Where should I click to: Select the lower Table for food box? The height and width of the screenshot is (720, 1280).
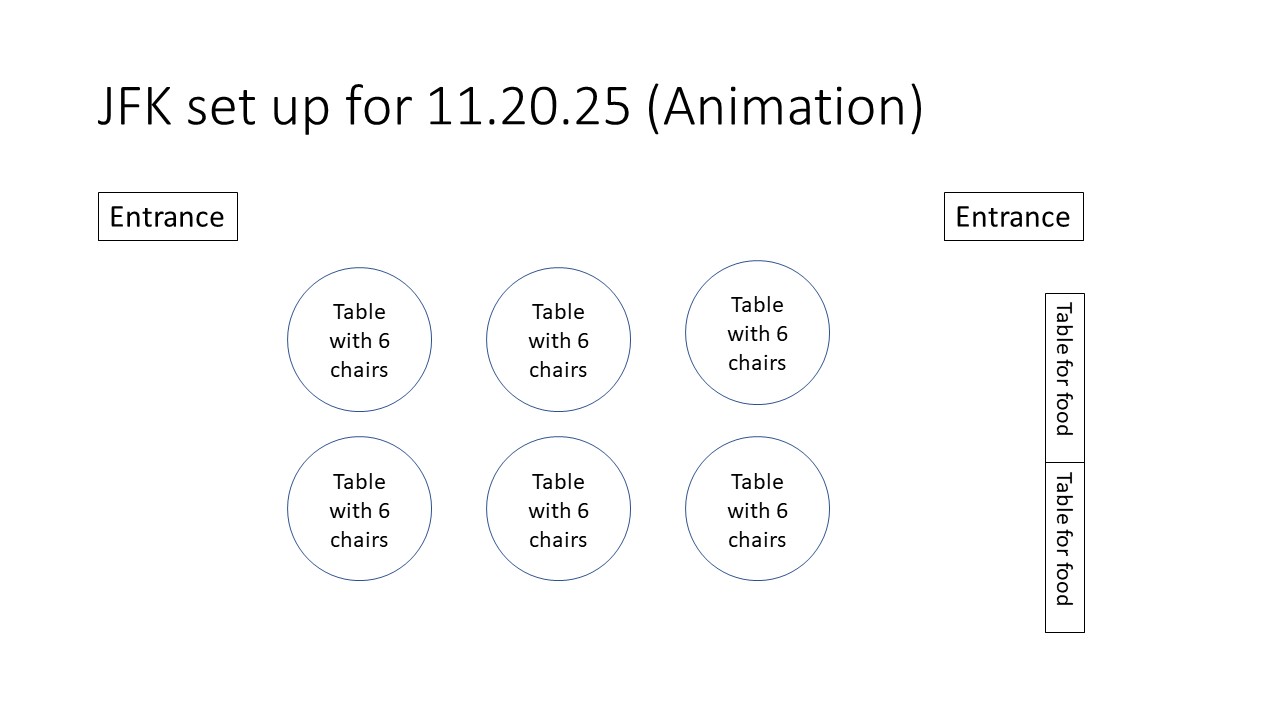click(1064, 547)
